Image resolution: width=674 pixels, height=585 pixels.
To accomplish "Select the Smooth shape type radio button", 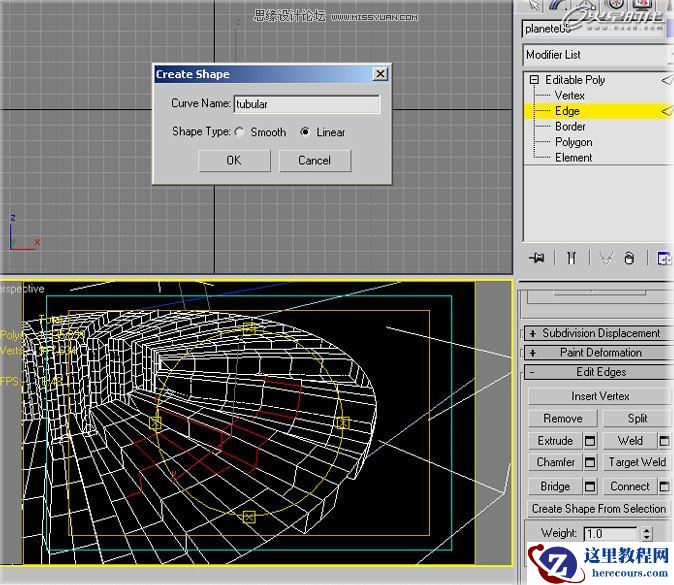I will pyautogui.click(x=240, y=132).
